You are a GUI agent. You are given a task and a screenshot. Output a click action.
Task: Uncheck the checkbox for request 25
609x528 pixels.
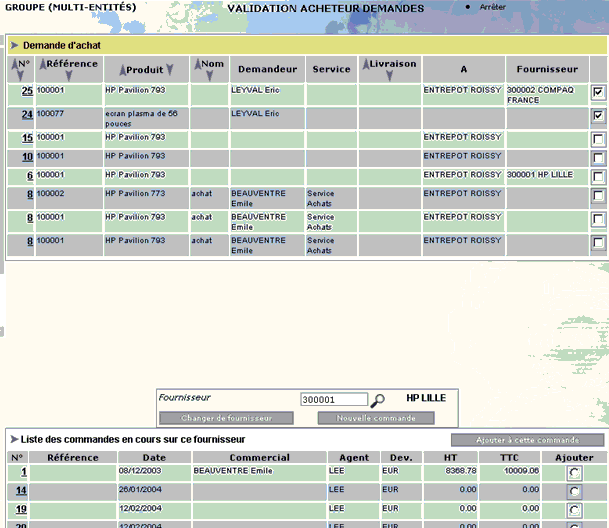pos(598,92)
